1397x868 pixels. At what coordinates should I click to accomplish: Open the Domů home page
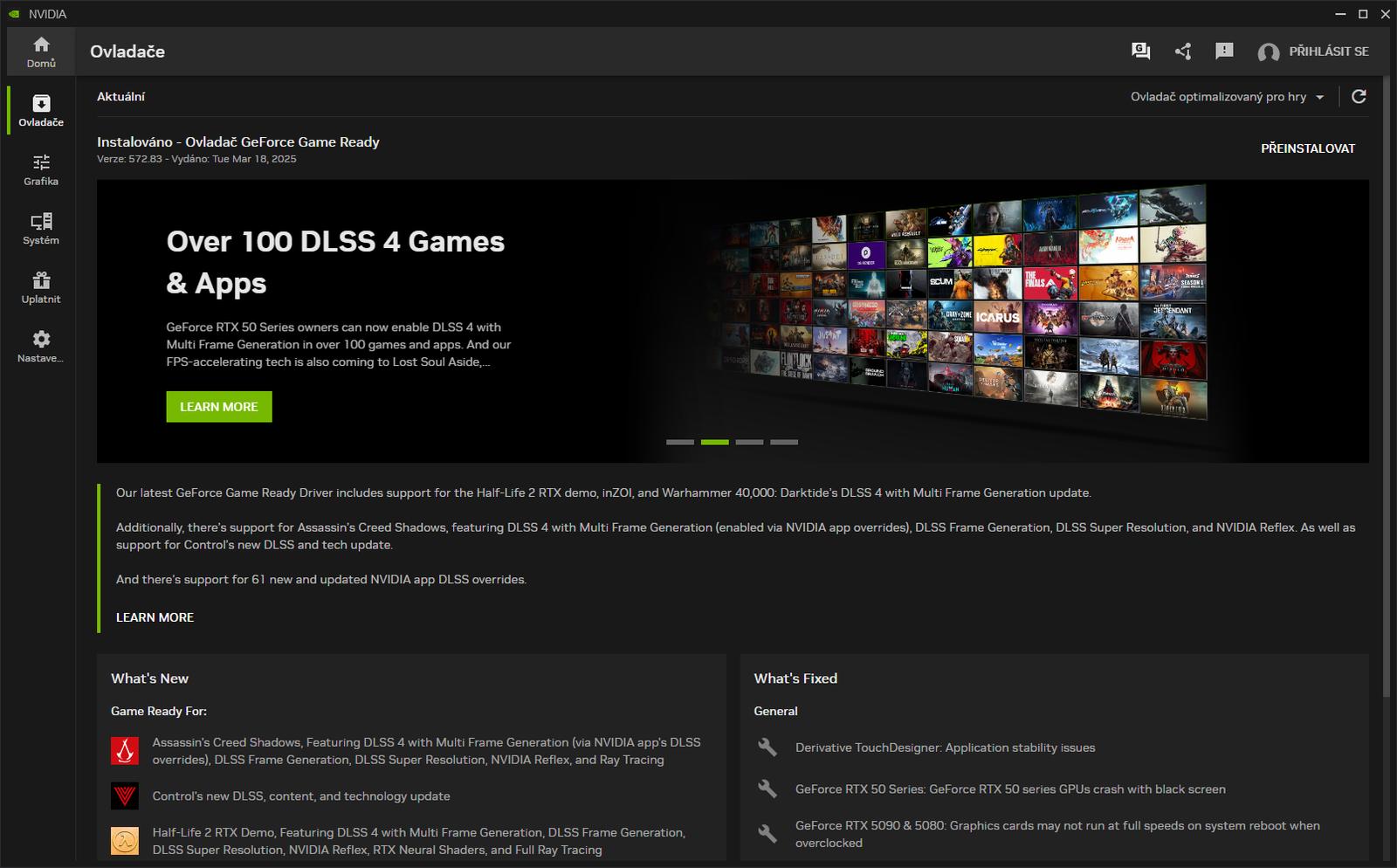coord(41,52)
